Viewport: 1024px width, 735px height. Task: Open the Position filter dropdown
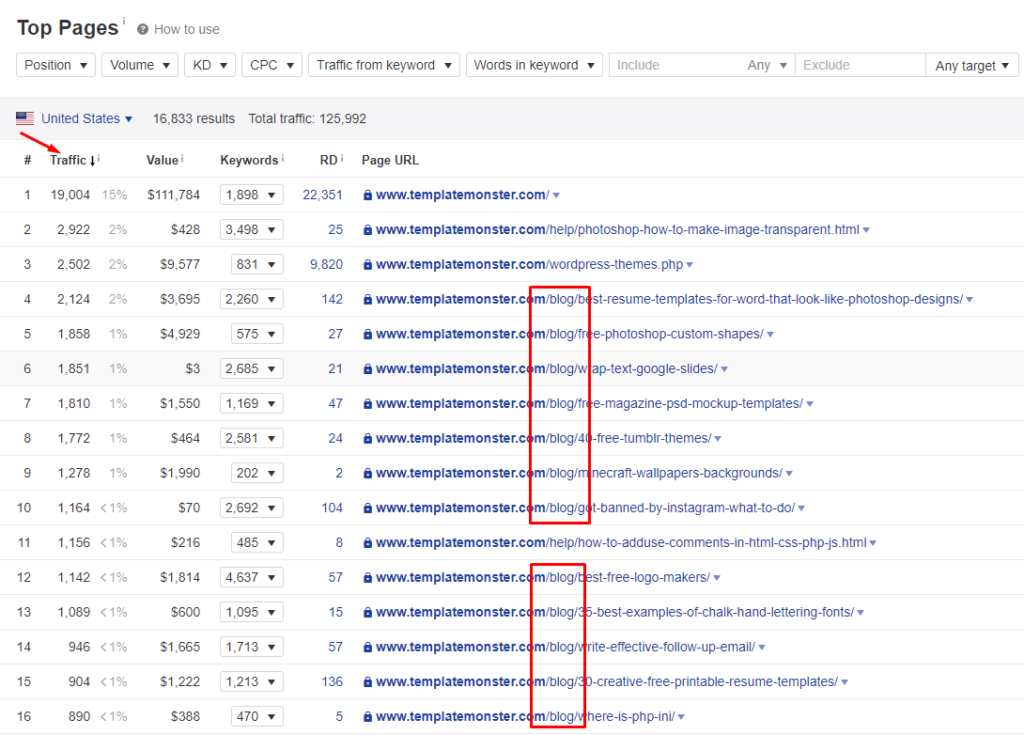coord(55,64)
